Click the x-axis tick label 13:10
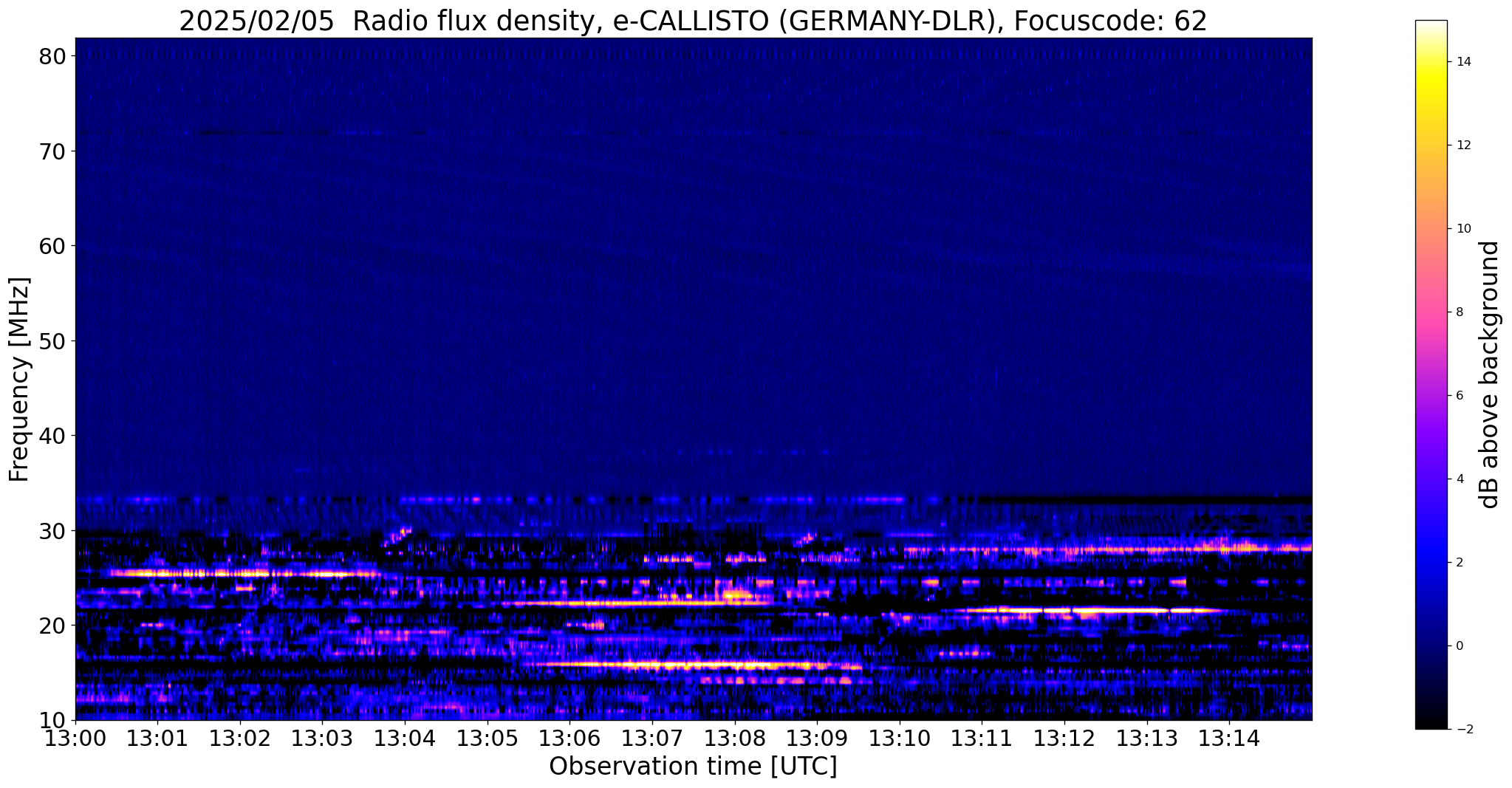The height and width of the screenshot is (788, 1512). [900, 738]
